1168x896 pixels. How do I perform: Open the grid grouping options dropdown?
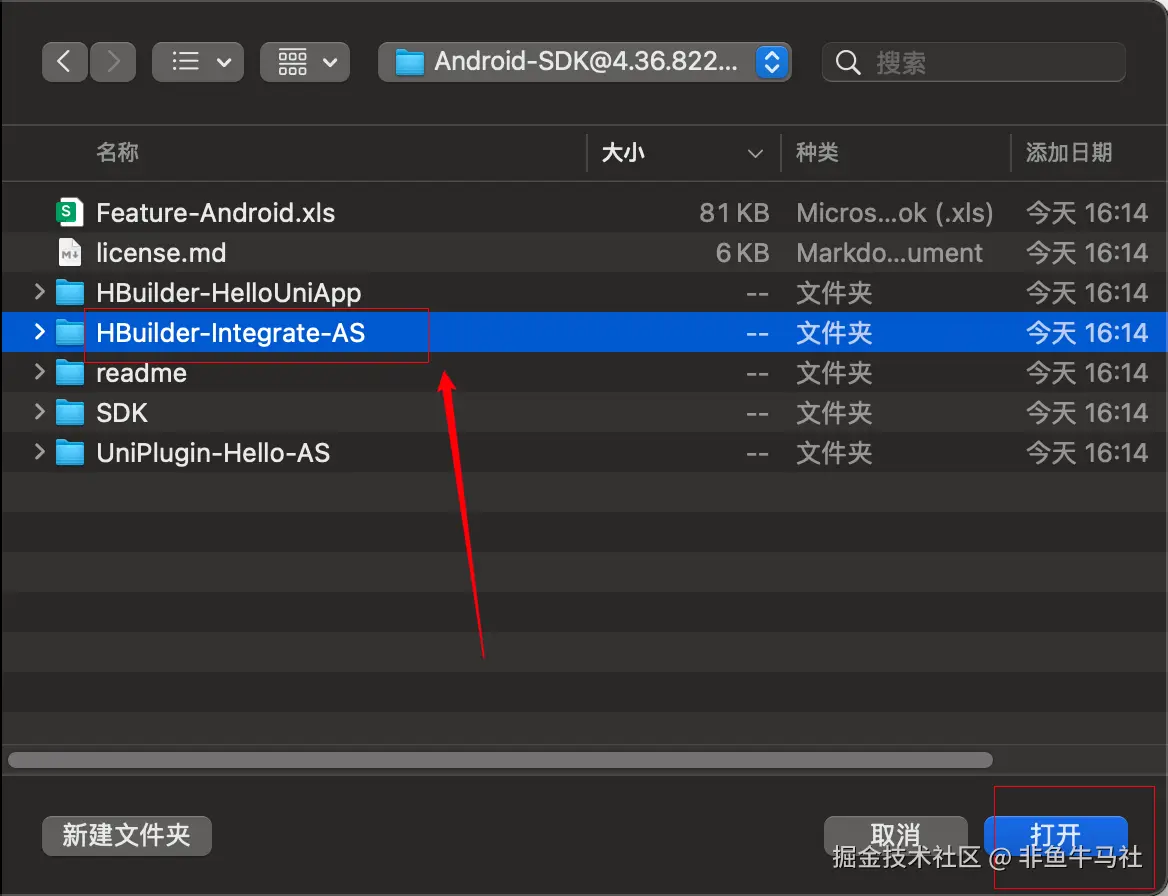pyautogui.click(x=305, y=62)
